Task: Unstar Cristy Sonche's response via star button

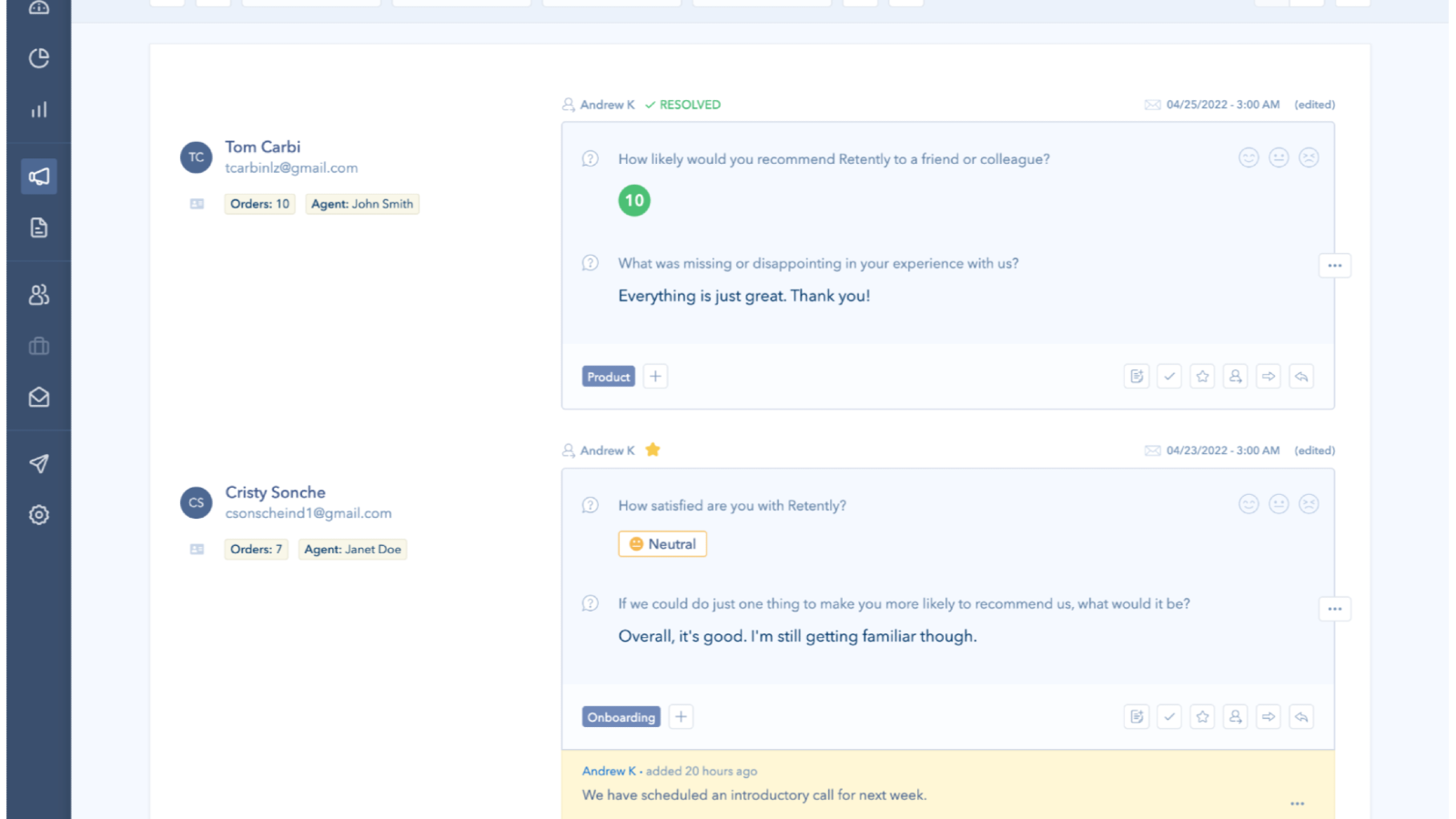Action: pyautogui.click(x=1202, y=717)
